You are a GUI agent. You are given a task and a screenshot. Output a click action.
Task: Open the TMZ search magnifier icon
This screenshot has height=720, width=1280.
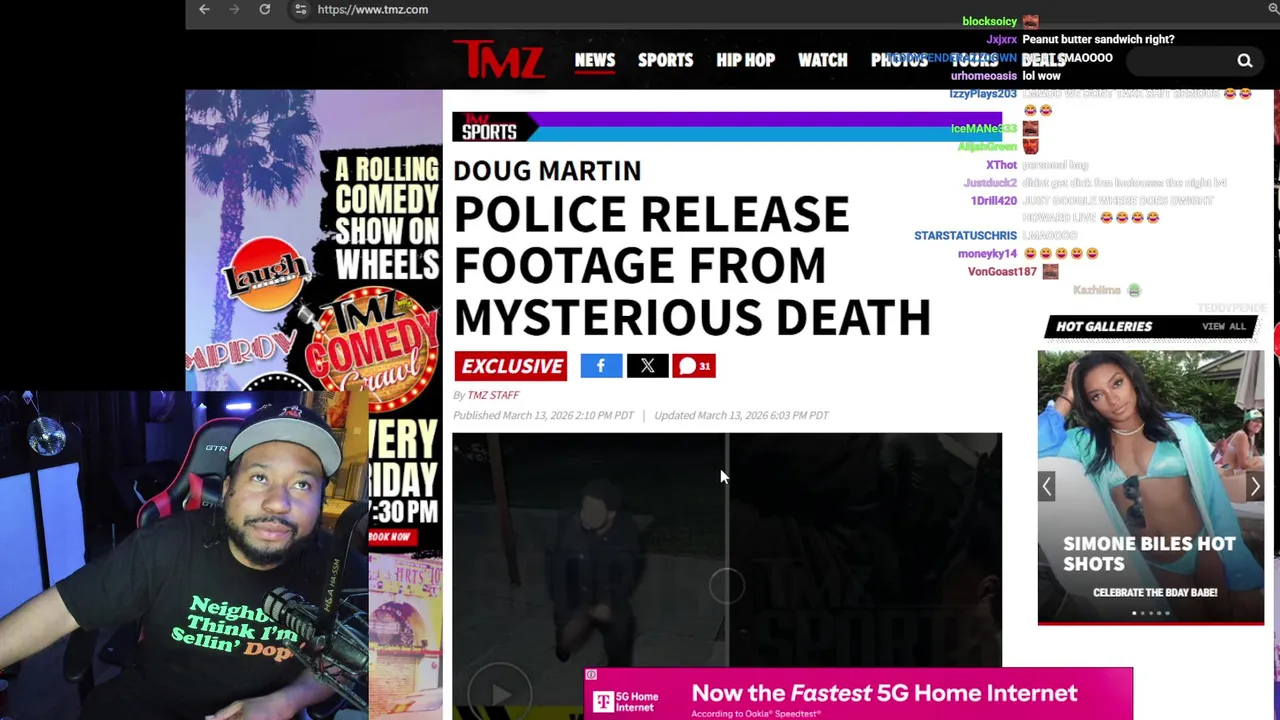1245,61
